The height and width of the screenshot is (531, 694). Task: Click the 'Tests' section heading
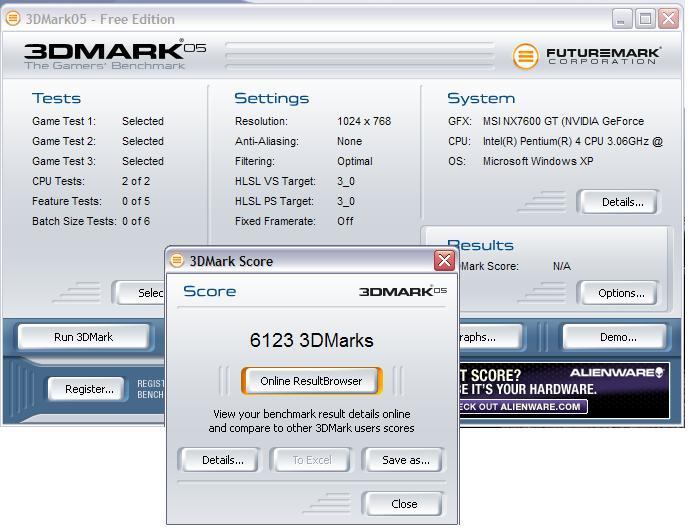tap(56, 98)
